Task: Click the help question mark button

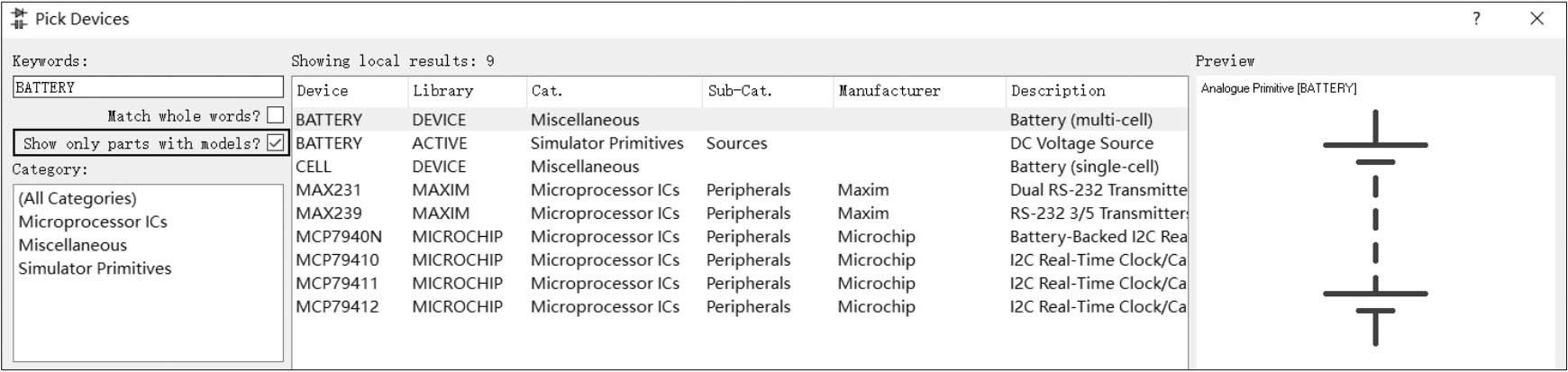Action: pyautogui.click(x=1476, y=19)
